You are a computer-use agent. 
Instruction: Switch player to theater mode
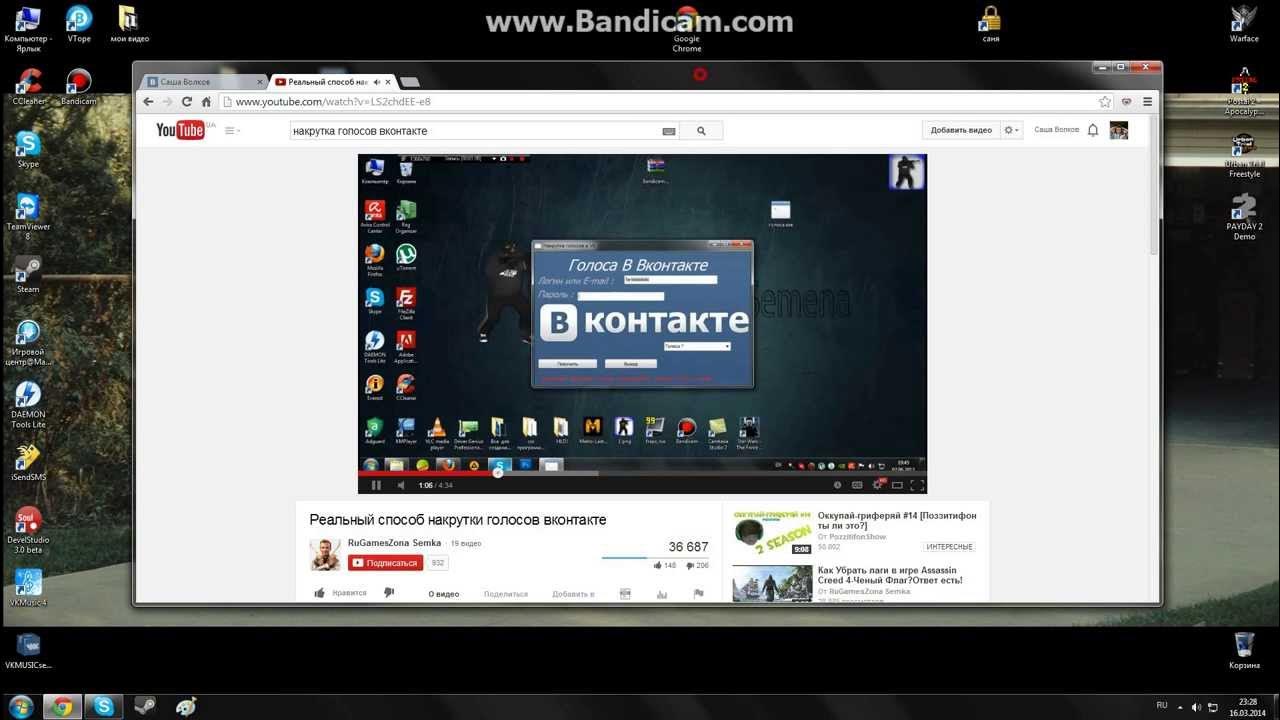pyautogui.click(x=897, y=485)
